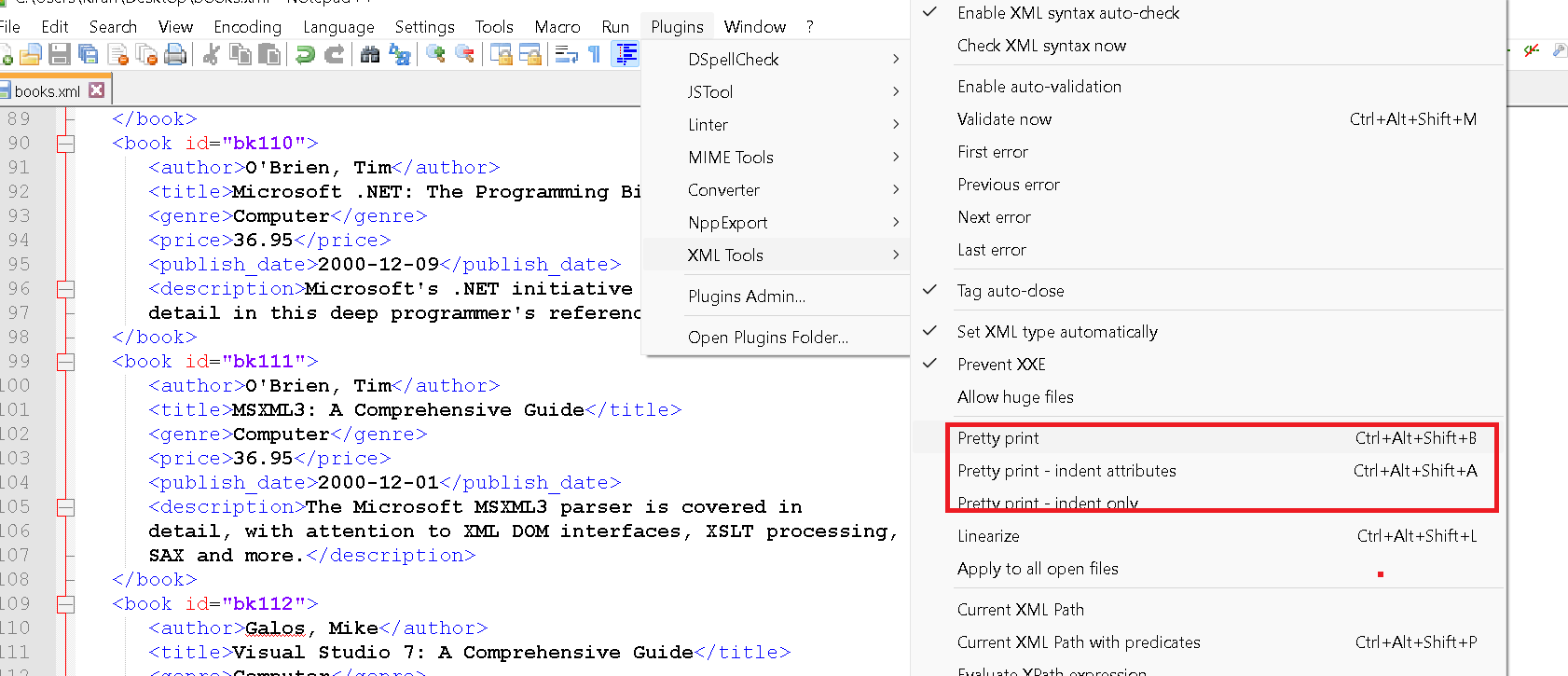Image resolution: width=1568 pixels, height=676 pixels.
Task: Expand the Linter submenu
Action: click(776, 125)
